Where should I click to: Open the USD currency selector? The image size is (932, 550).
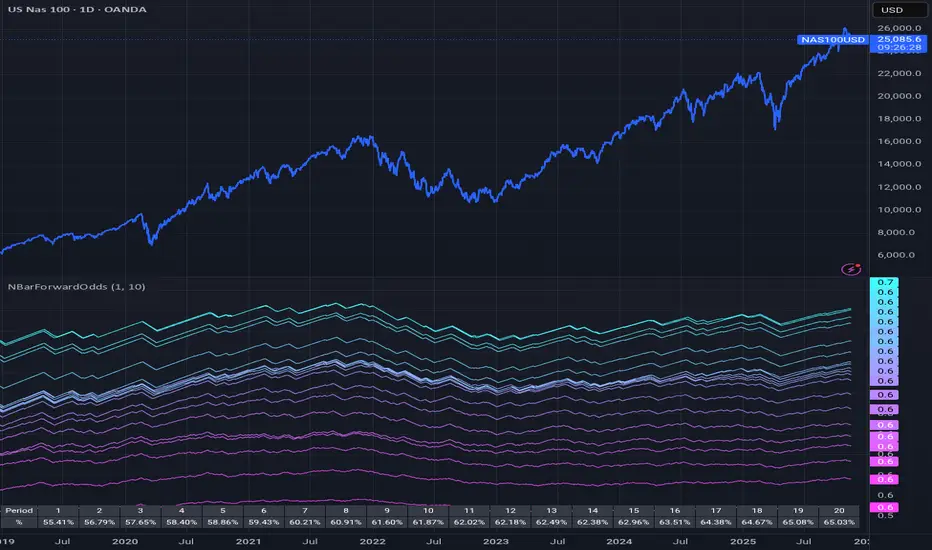[x=899, y=10]
